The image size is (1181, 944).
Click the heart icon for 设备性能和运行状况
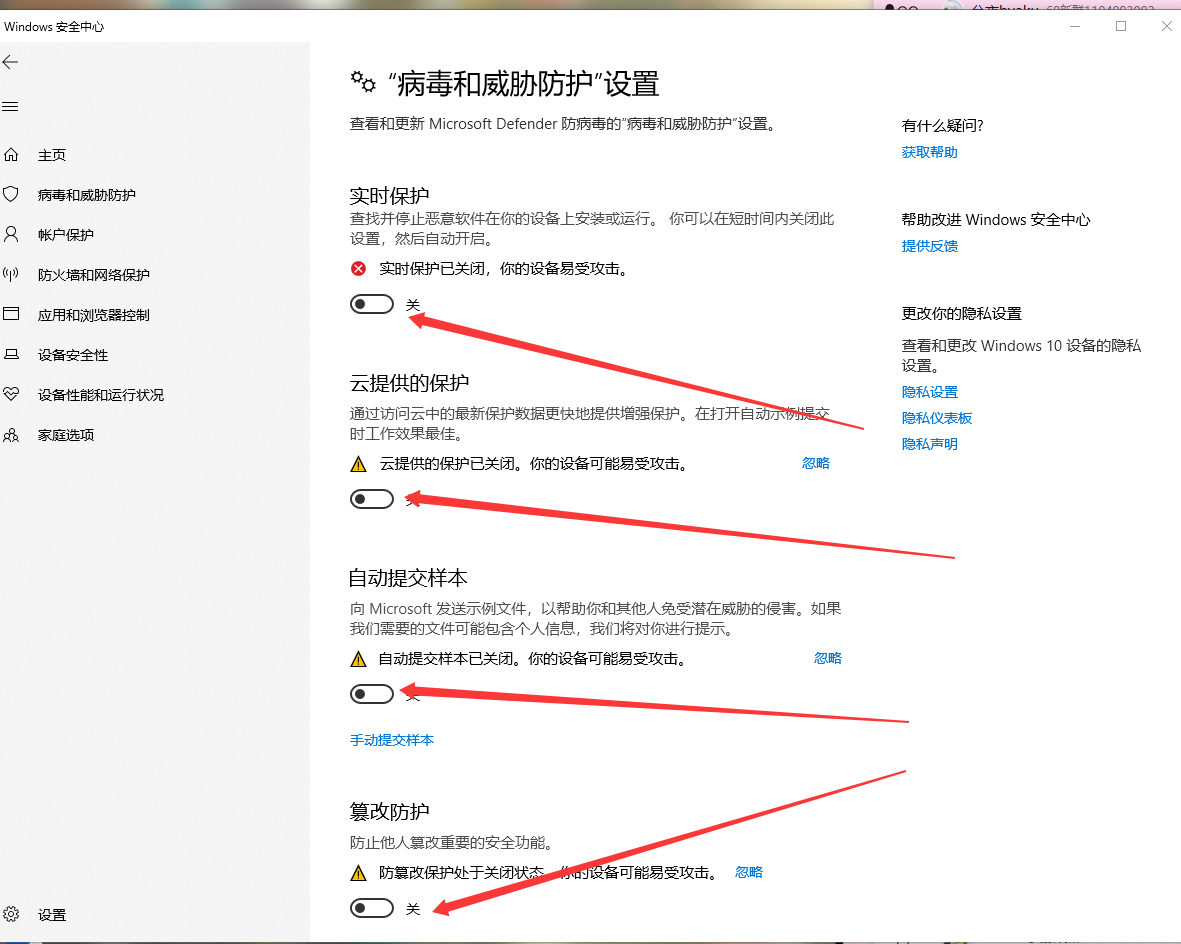(11, 394)
